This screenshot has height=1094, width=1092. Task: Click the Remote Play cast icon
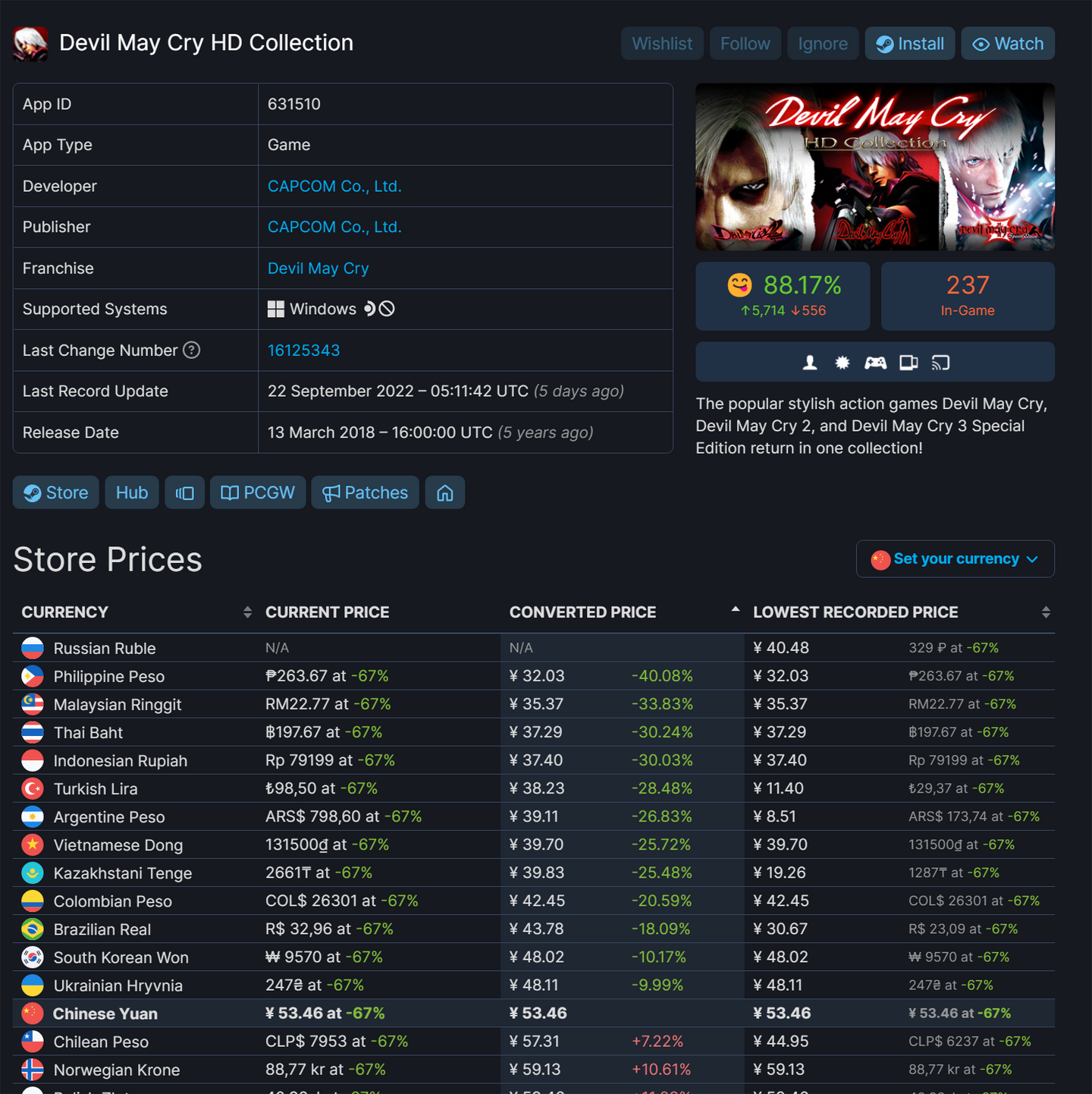940,363
